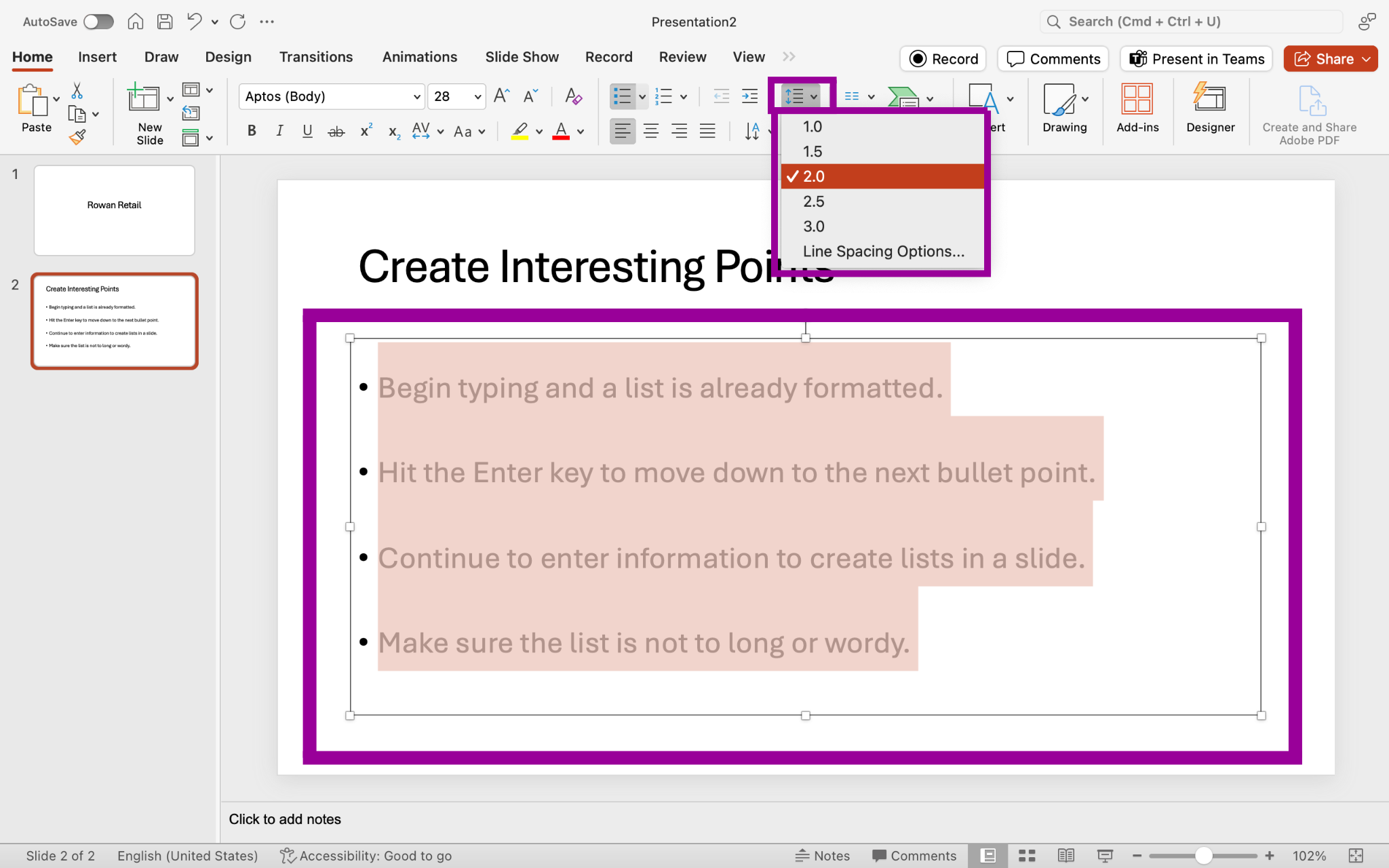1389x868 pixels.
Task: Switch to Reading View icon
Action: (1066, 856)
